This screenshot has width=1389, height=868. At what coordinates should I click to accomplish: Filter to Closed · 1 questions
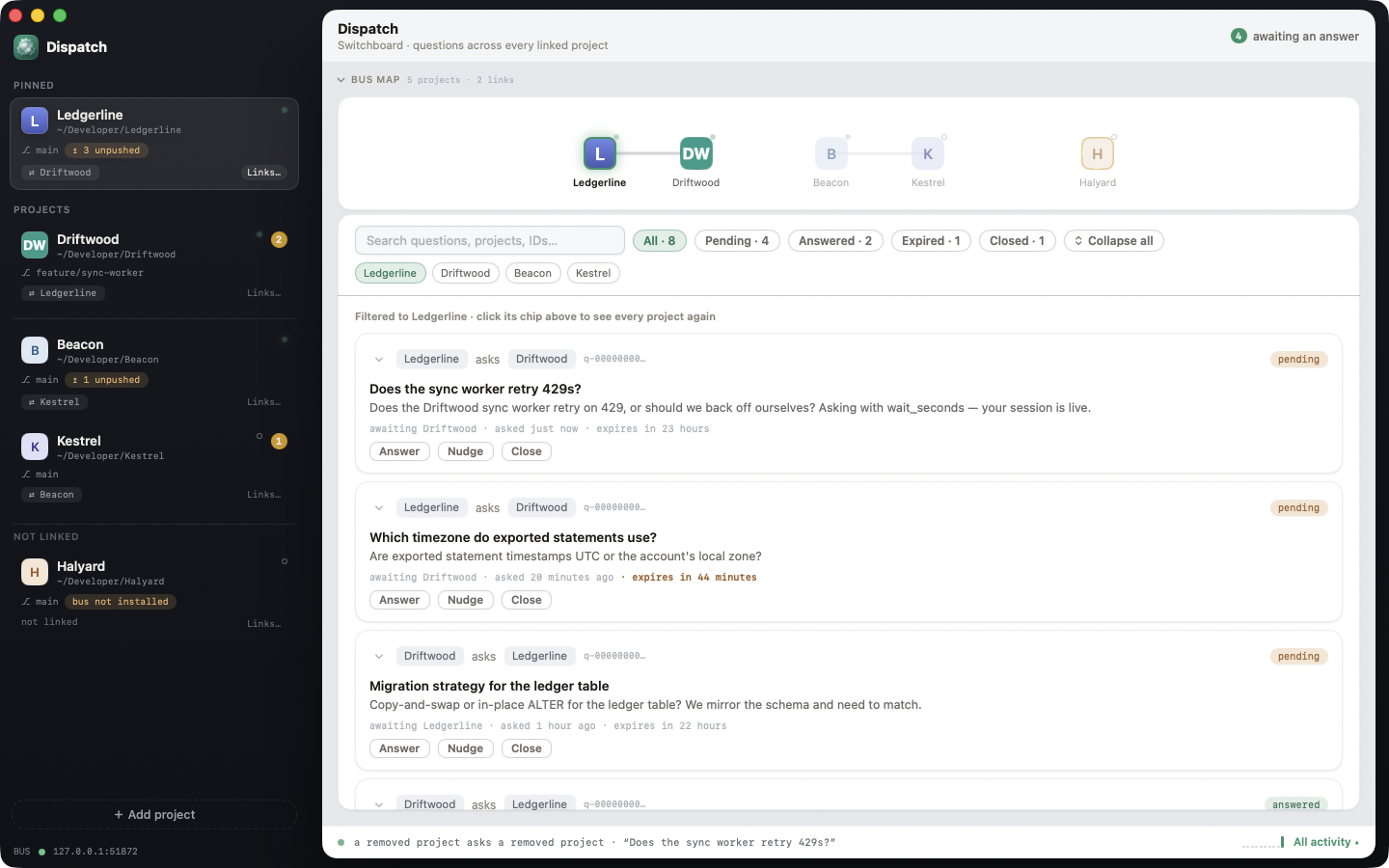[1017, 241]
